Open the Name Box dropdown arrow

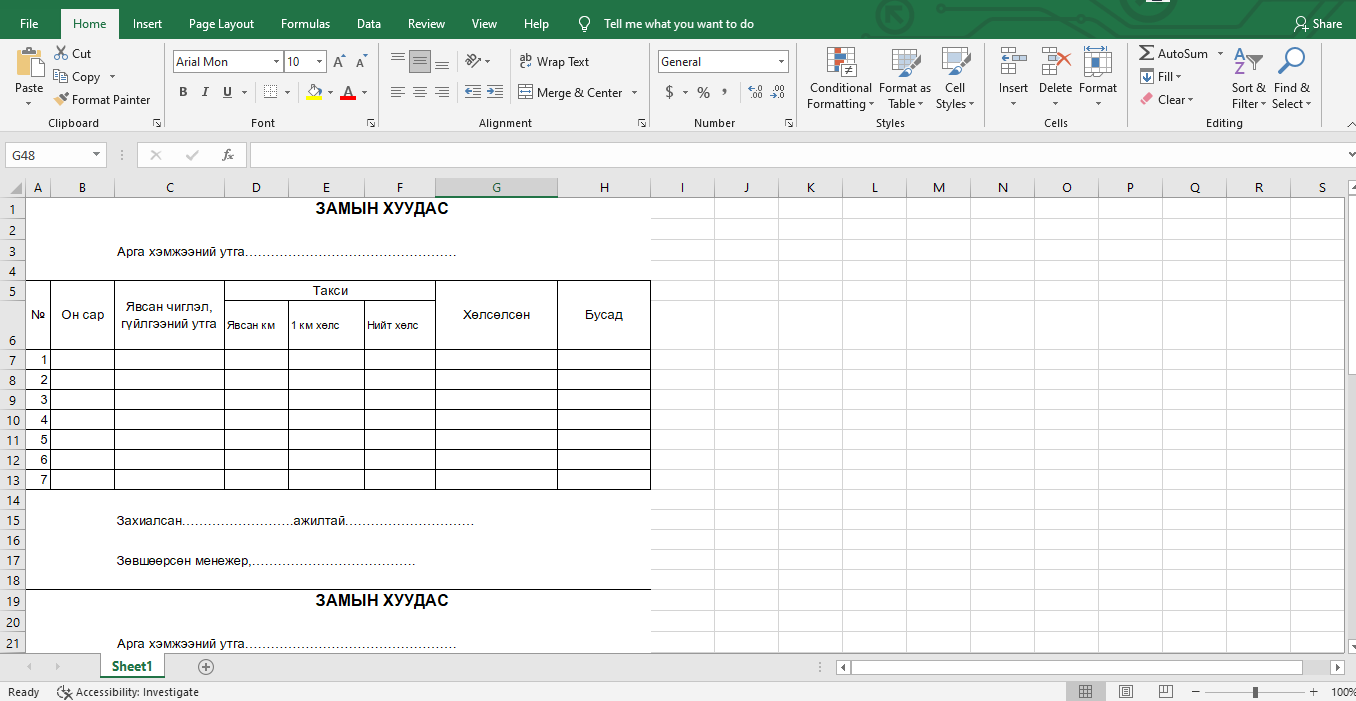pos(97,155)
